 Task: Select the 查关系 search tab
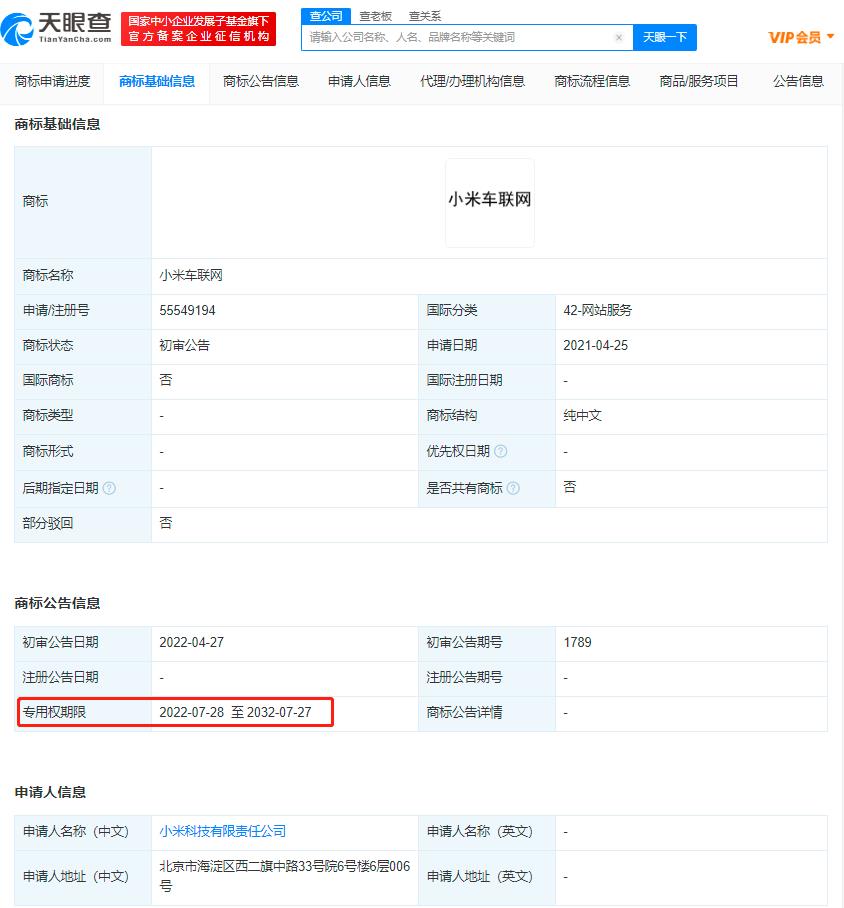click(x=425, y=16)
